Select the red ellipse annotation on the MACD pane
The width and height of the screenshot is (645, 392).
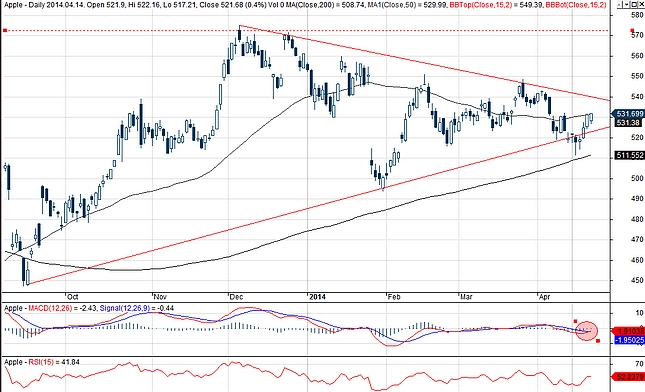click(x=586, y=331)
